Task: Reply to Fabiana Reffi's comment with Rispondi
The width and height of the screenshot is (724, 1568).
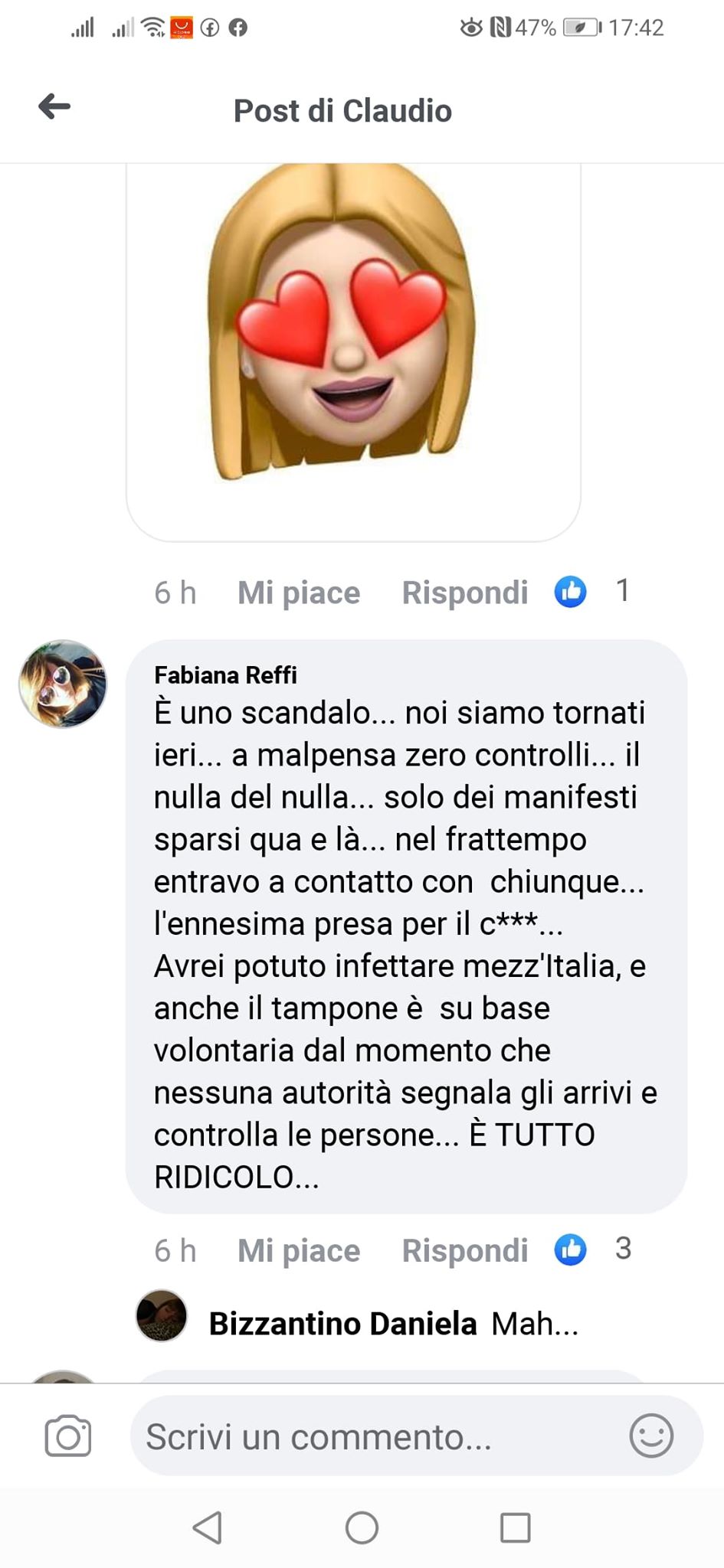Action: [465, 1250]
